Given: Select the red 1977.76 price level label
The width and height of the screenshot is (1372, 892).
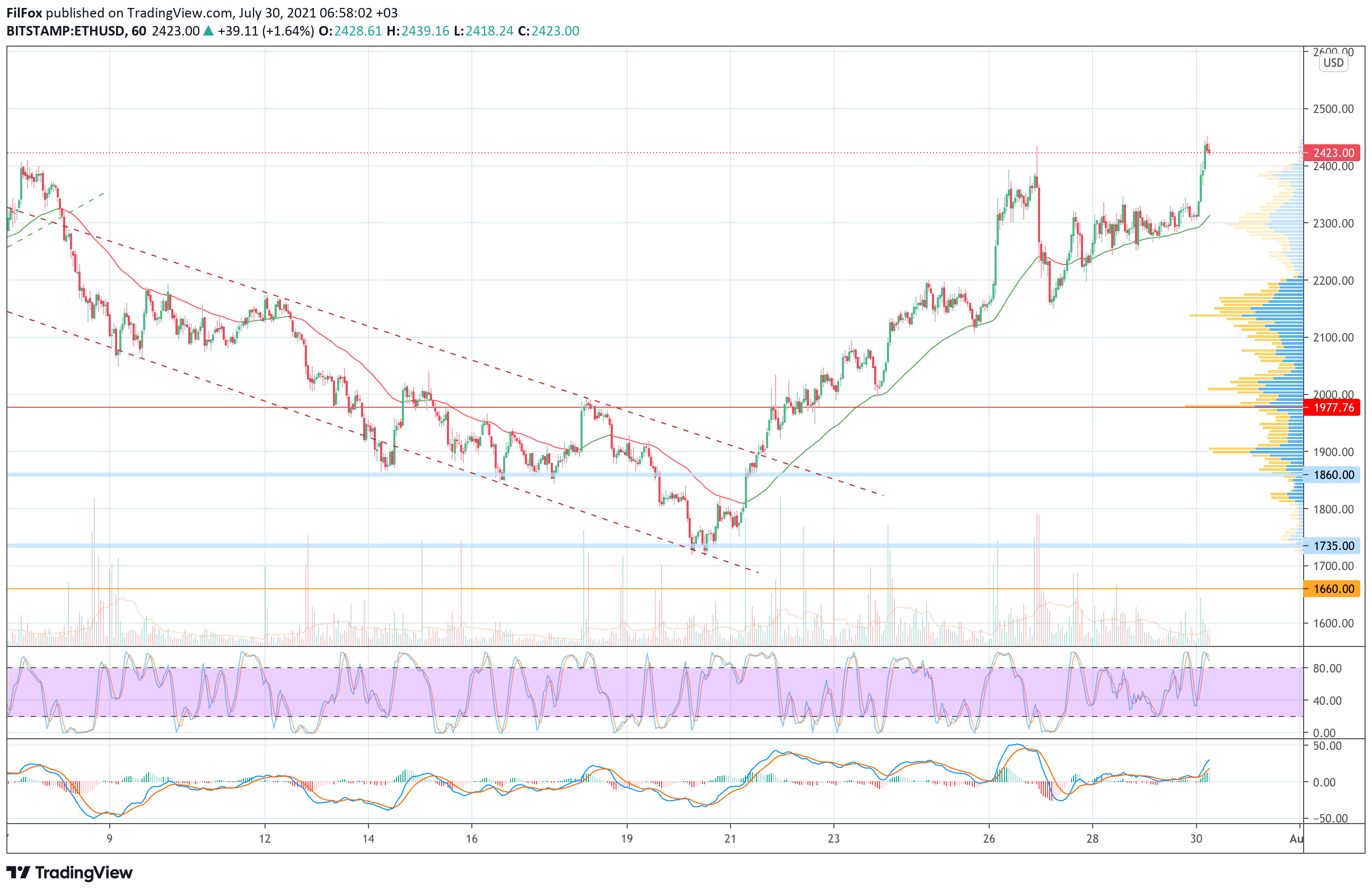Looking at the screenshot, I should point(1332,408).
